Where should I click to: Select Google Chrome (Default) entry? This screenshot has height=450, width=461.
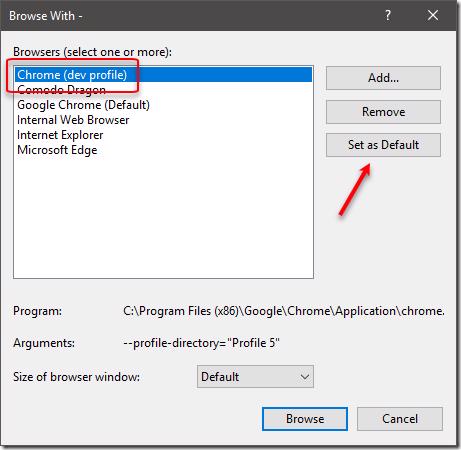tap(163, 105)
